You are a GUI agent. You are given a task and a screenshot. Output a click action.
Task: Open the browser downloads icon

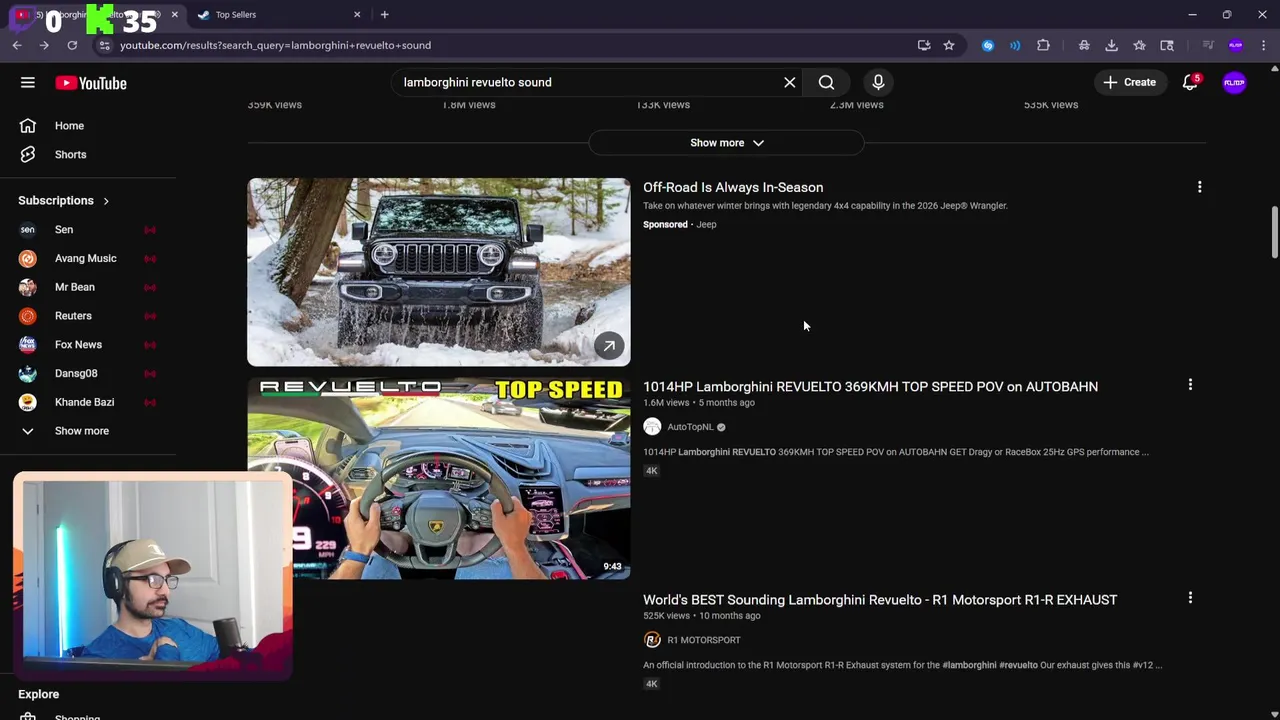coord(1111,45)
